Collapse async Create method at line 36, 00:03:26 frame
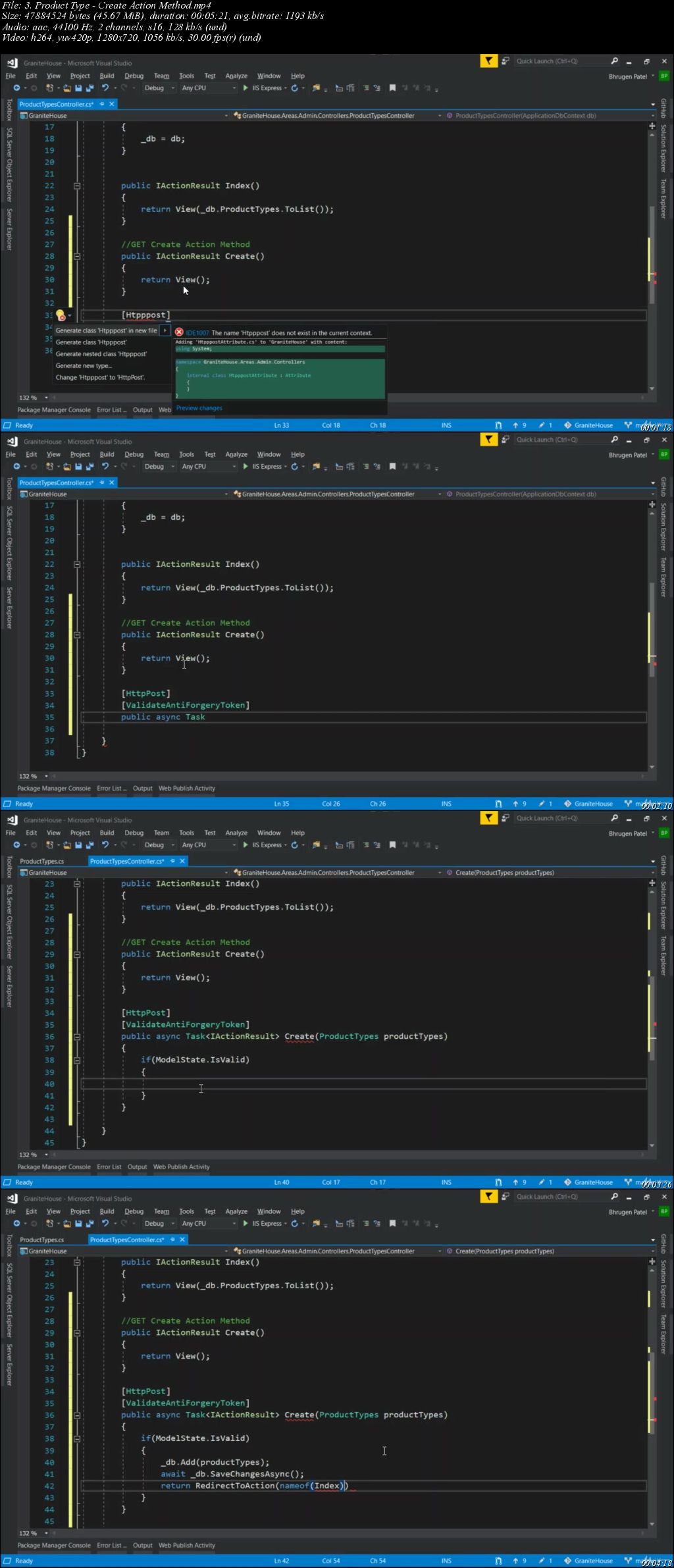The image size is (674, 1568). (x=77, y=1036)
